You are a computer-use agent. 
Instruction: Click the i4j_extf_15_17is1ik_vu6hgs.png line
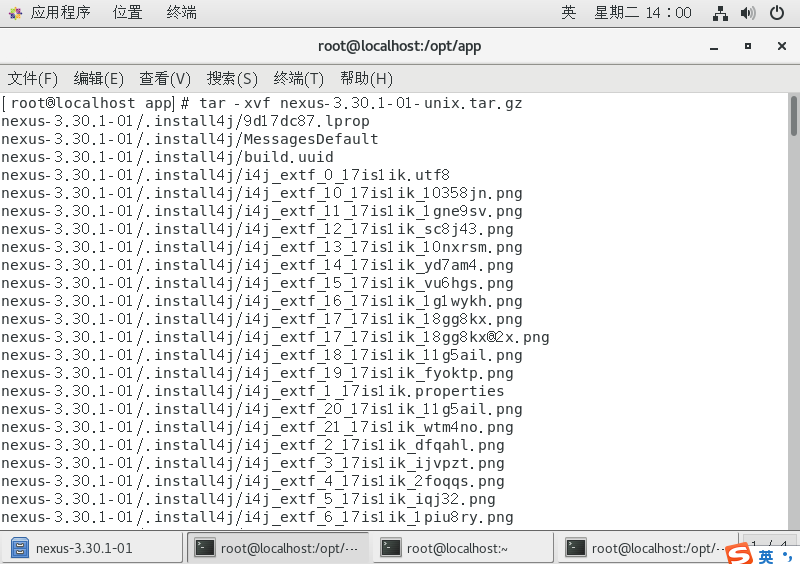(257, 283)
